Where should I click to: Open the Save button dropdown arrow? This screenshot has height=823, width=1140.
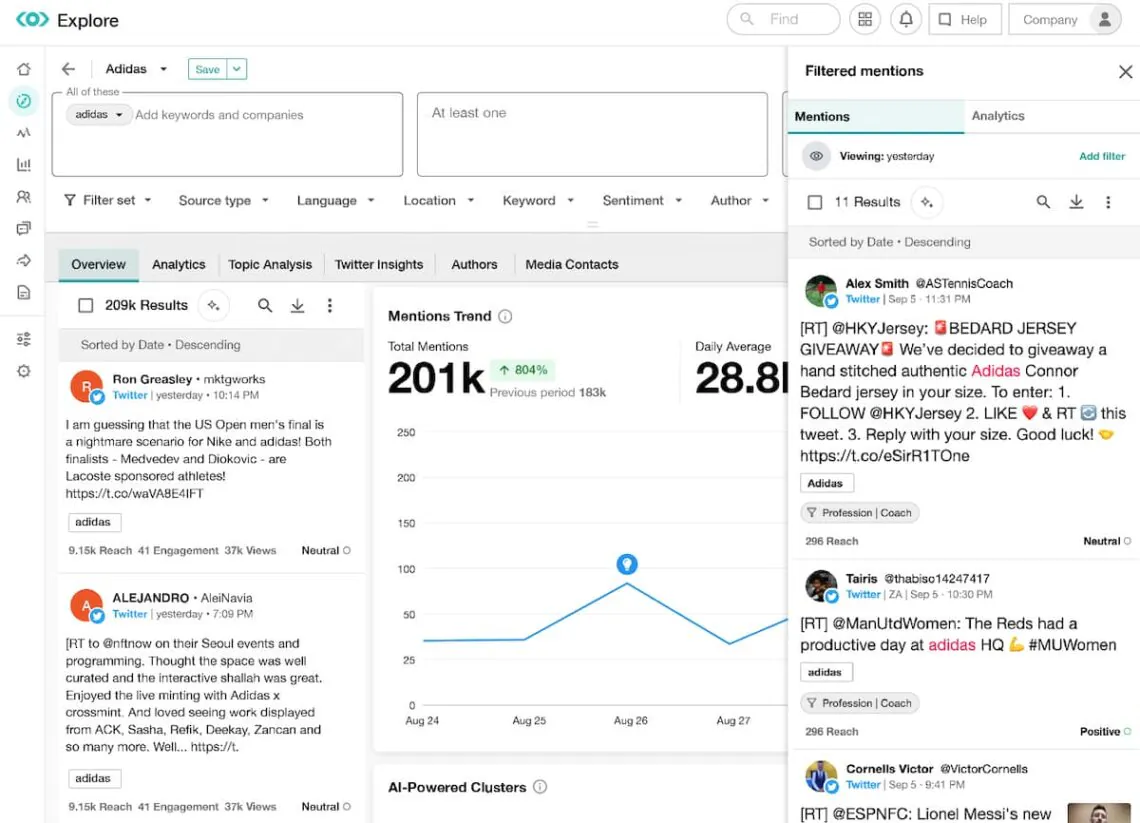[236, 69]
